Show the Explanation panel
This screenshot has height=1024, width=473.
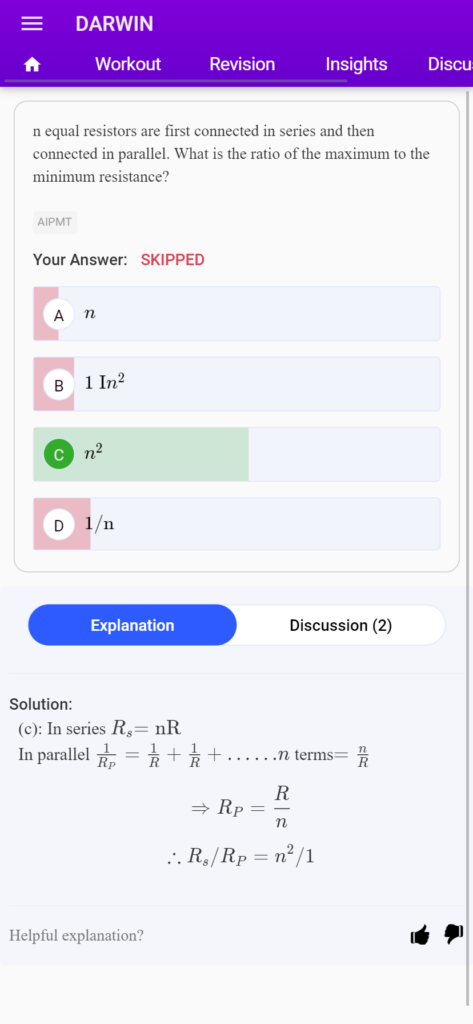(132, 625)
